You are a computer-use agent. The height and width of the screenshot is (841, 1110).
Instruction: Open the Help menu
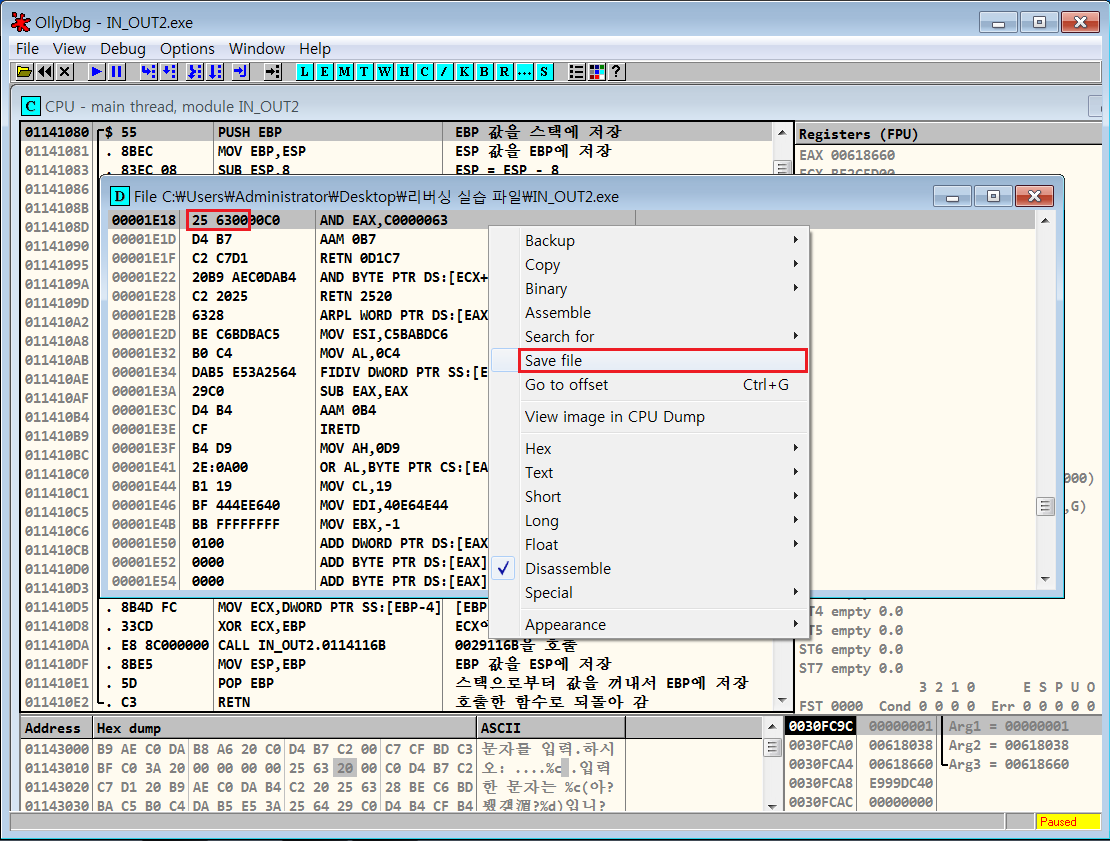314,49
